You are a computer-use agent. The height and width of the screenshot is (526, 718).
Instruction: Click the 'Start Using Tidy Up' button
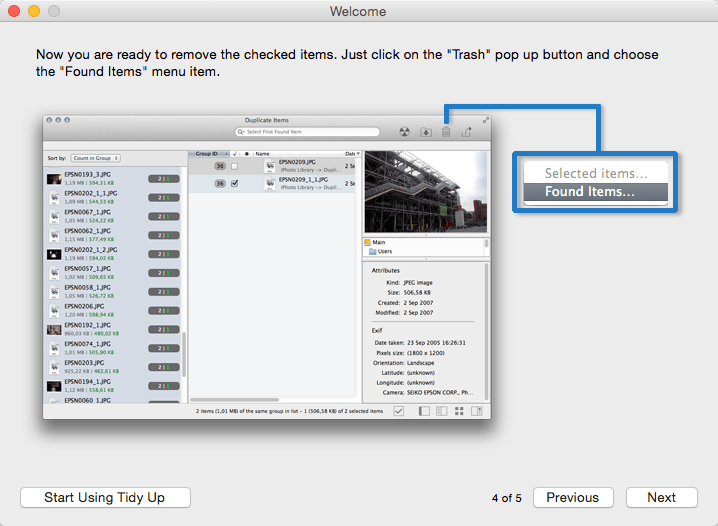[x=105, y=497]
